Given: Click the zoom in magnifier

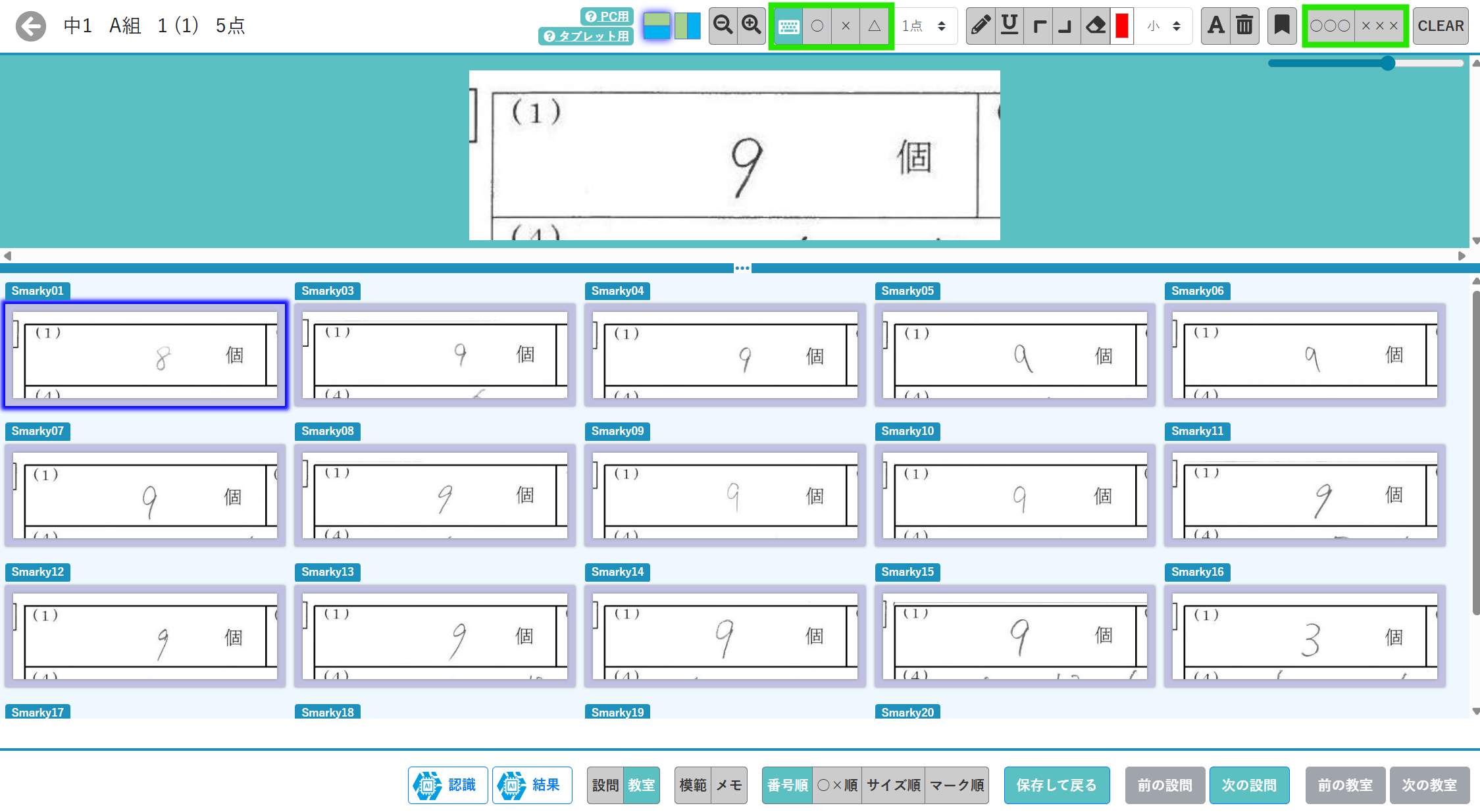Looking at the screenshot, I should click(751, 26).
